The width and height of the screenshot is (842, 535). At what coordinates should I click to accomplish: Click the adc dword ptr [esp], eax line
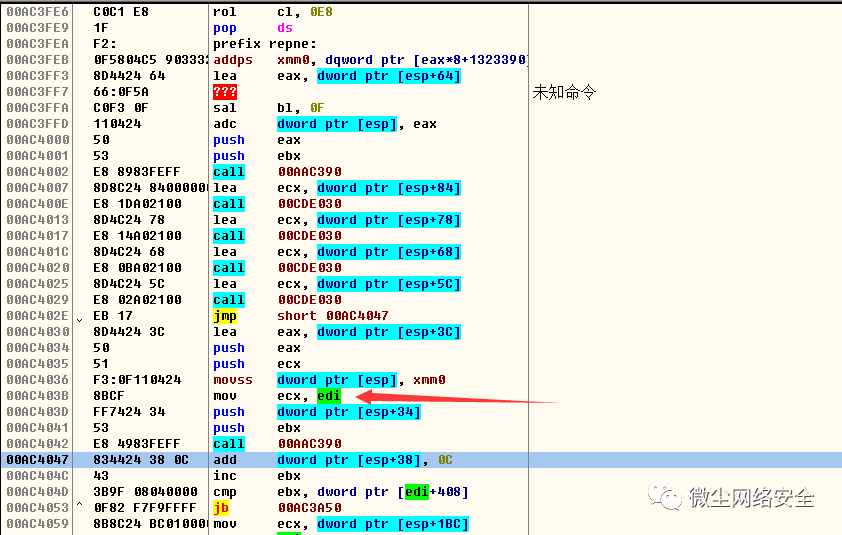click(x=325, y=124)
